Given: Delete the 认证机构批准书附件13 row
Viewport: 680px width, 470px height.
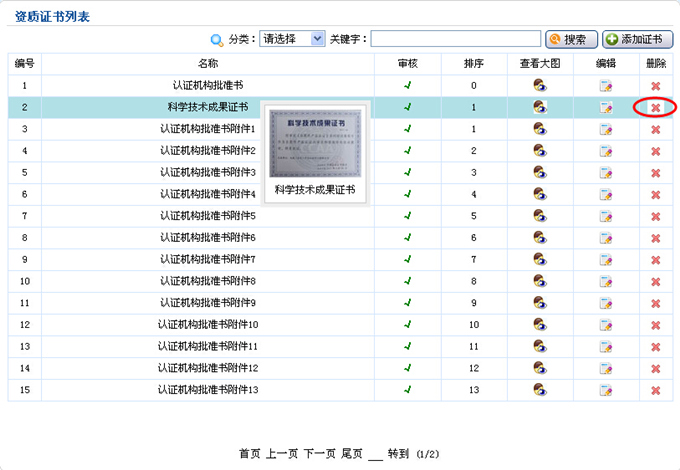Looking at the screenshot, I should point(655,390).
